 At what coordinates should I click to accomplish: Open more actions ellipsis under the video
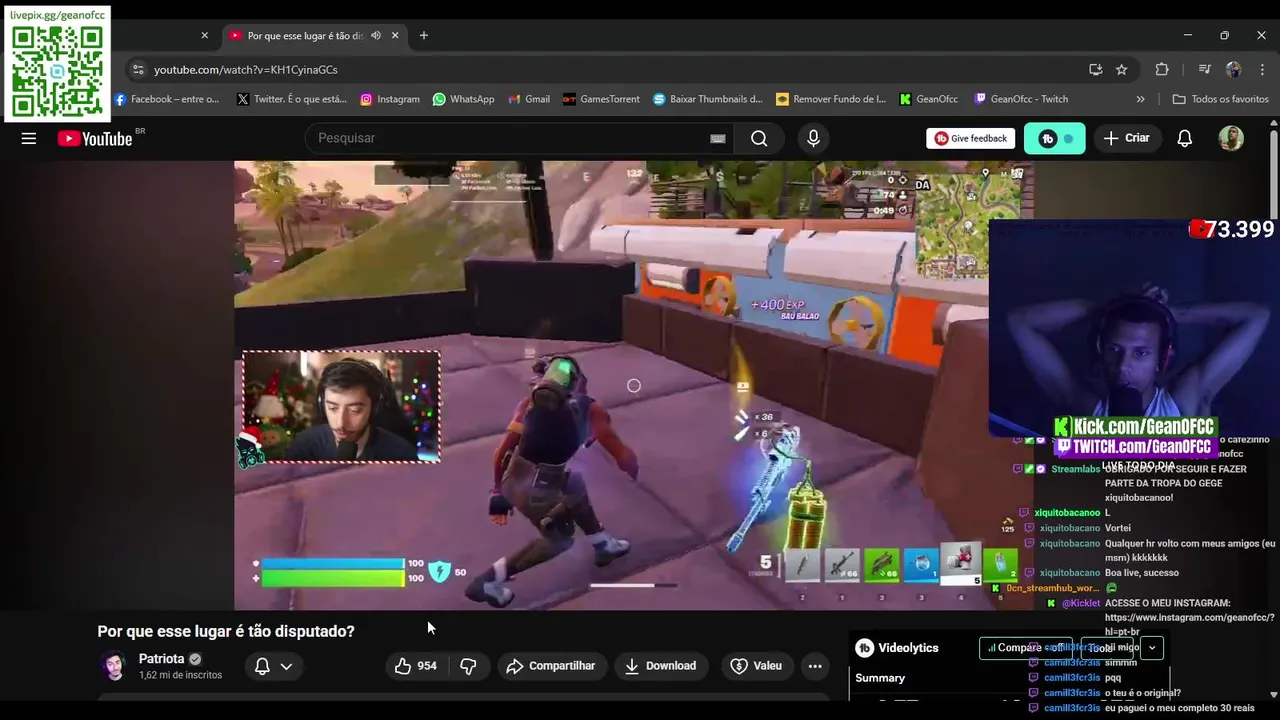815,666
